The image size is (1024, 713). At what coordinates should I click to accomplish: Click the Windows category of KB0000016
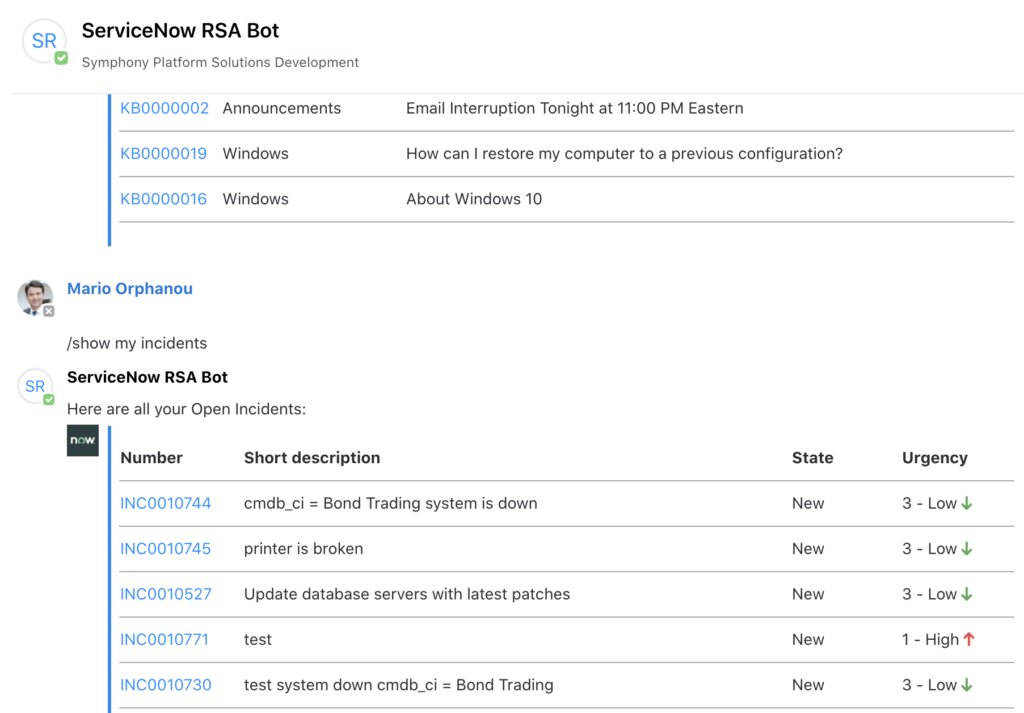coord(255,199)
